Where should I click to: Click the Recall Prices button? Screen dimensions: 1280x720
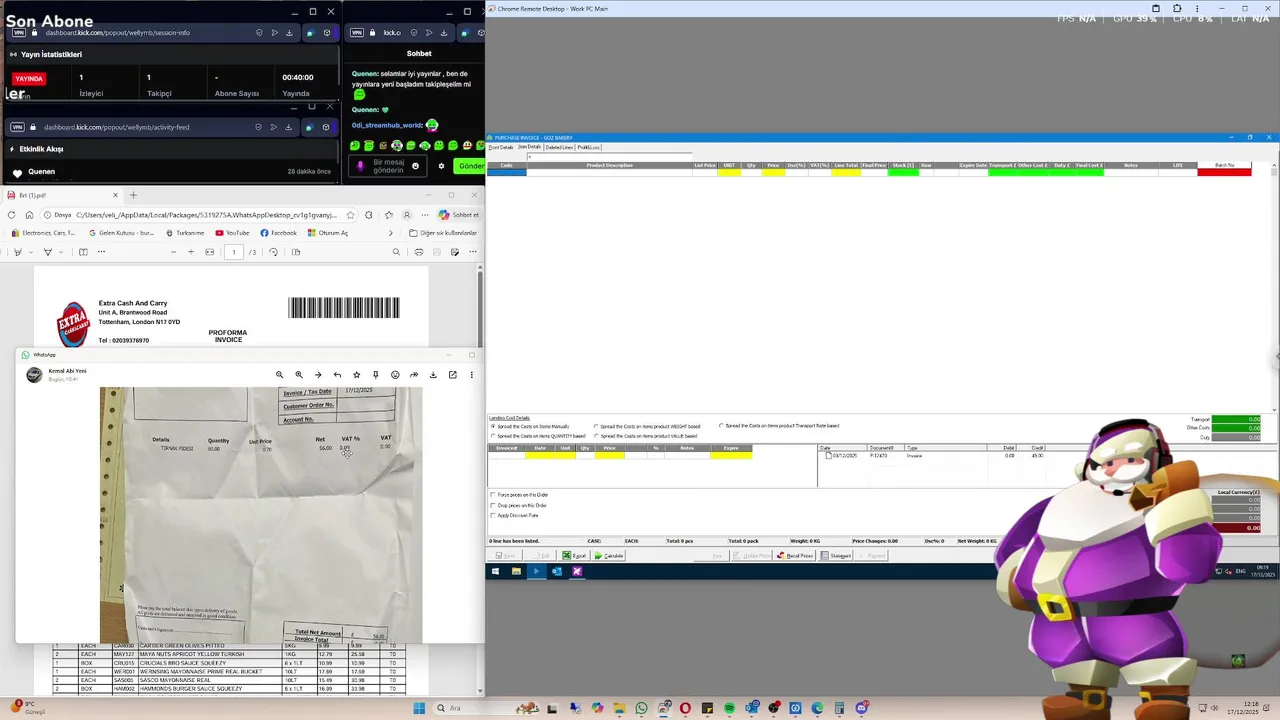pos(795,555)
